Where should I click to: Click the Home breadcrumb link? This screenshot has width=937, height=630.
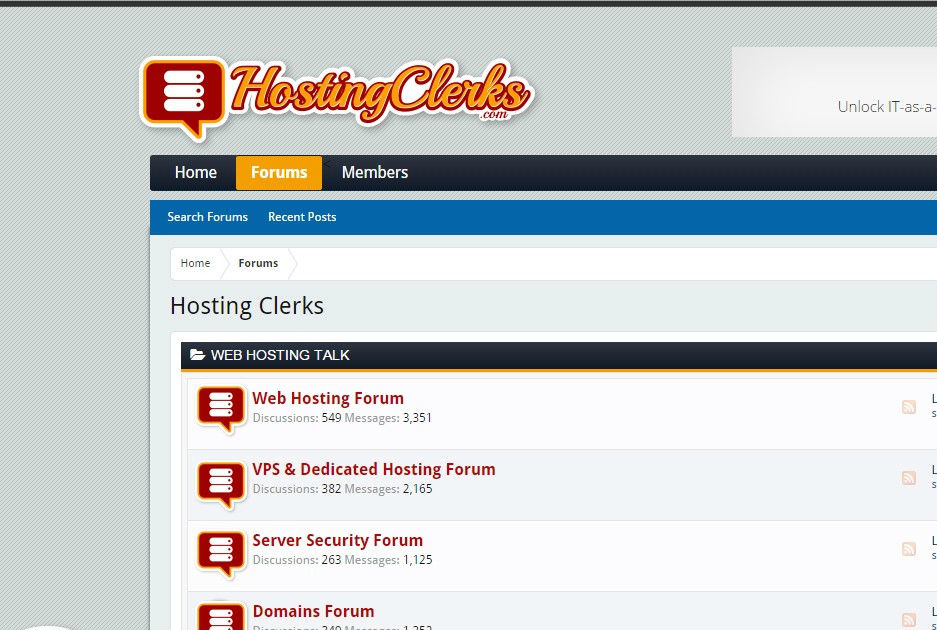tap(195, 263)
